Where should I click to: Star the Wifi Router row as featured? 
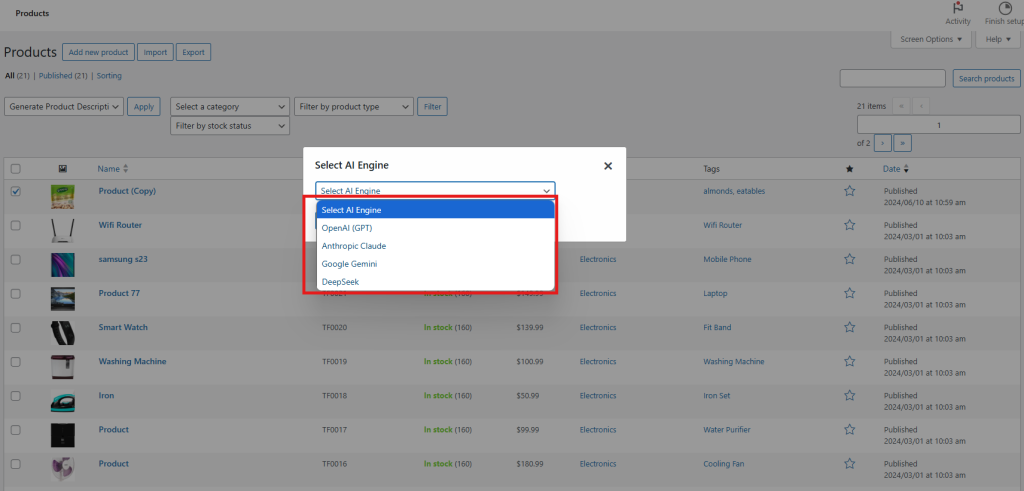point(850,225)
